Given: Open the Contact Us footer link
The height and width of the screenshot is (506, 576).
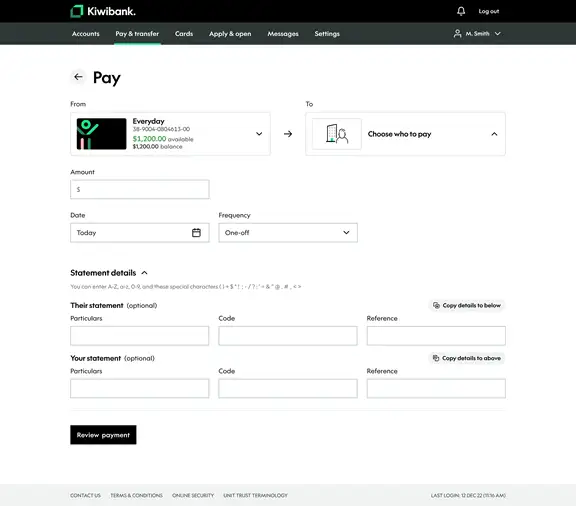Looking at the screenshot, I should [x=85, y=495].
